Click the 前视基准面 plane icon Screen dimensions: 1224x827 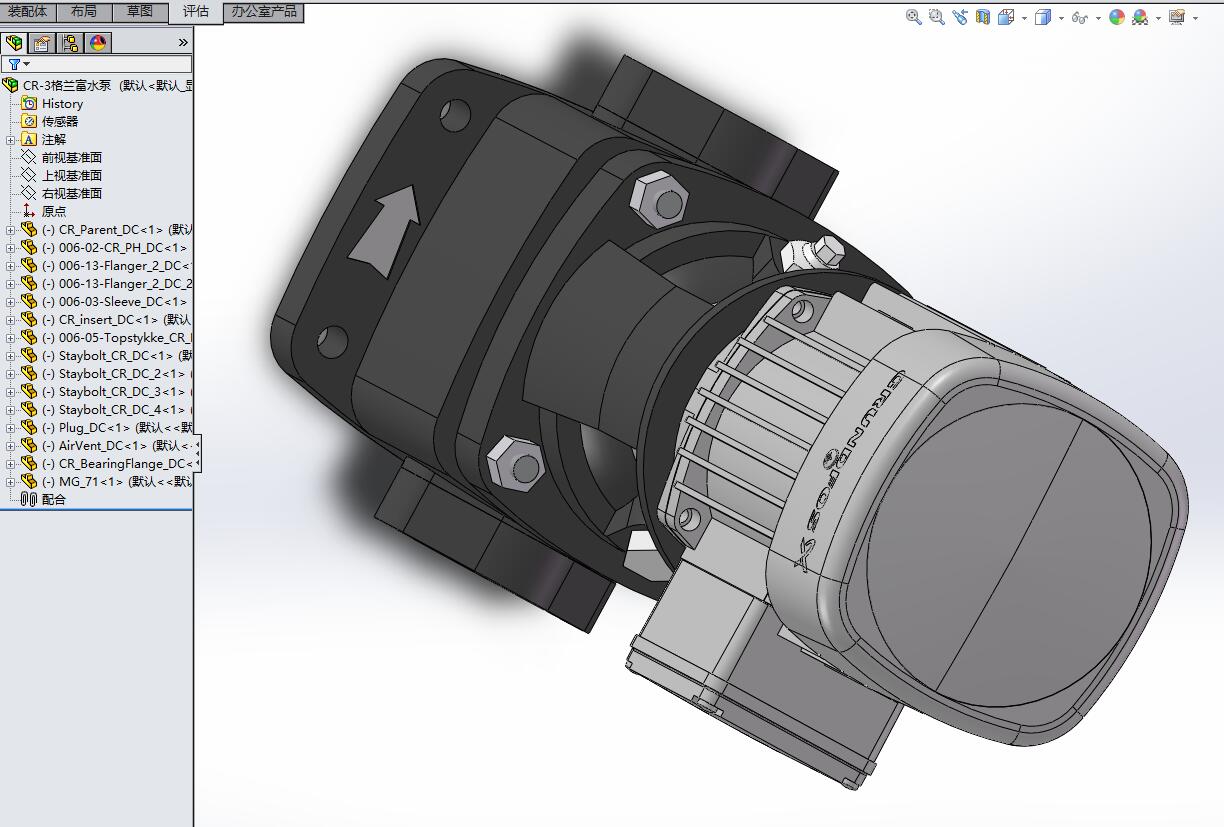coord(29,157)
